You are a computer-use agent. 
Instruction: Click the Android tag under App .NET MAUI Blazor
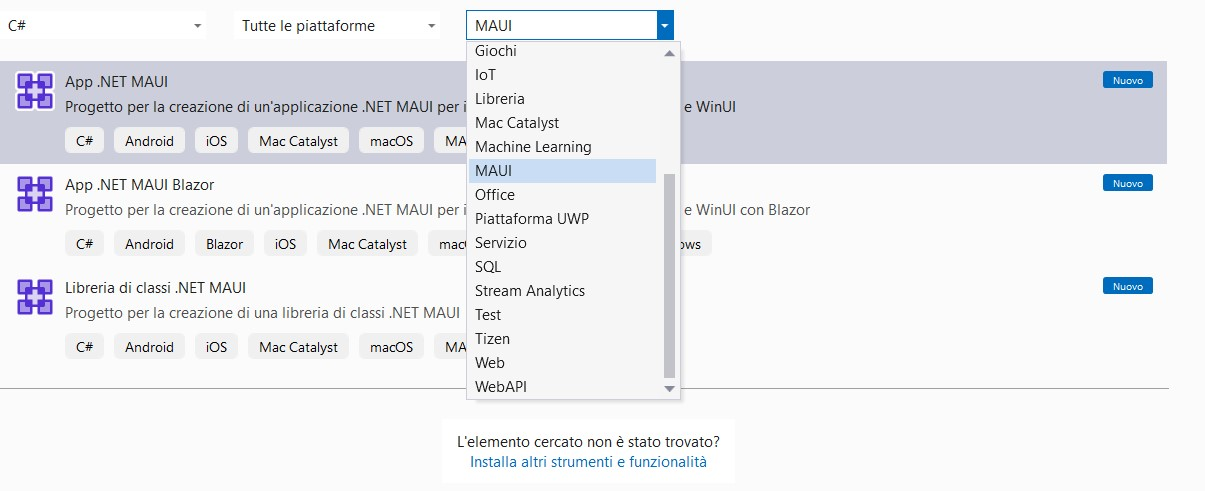click(149, 244)
